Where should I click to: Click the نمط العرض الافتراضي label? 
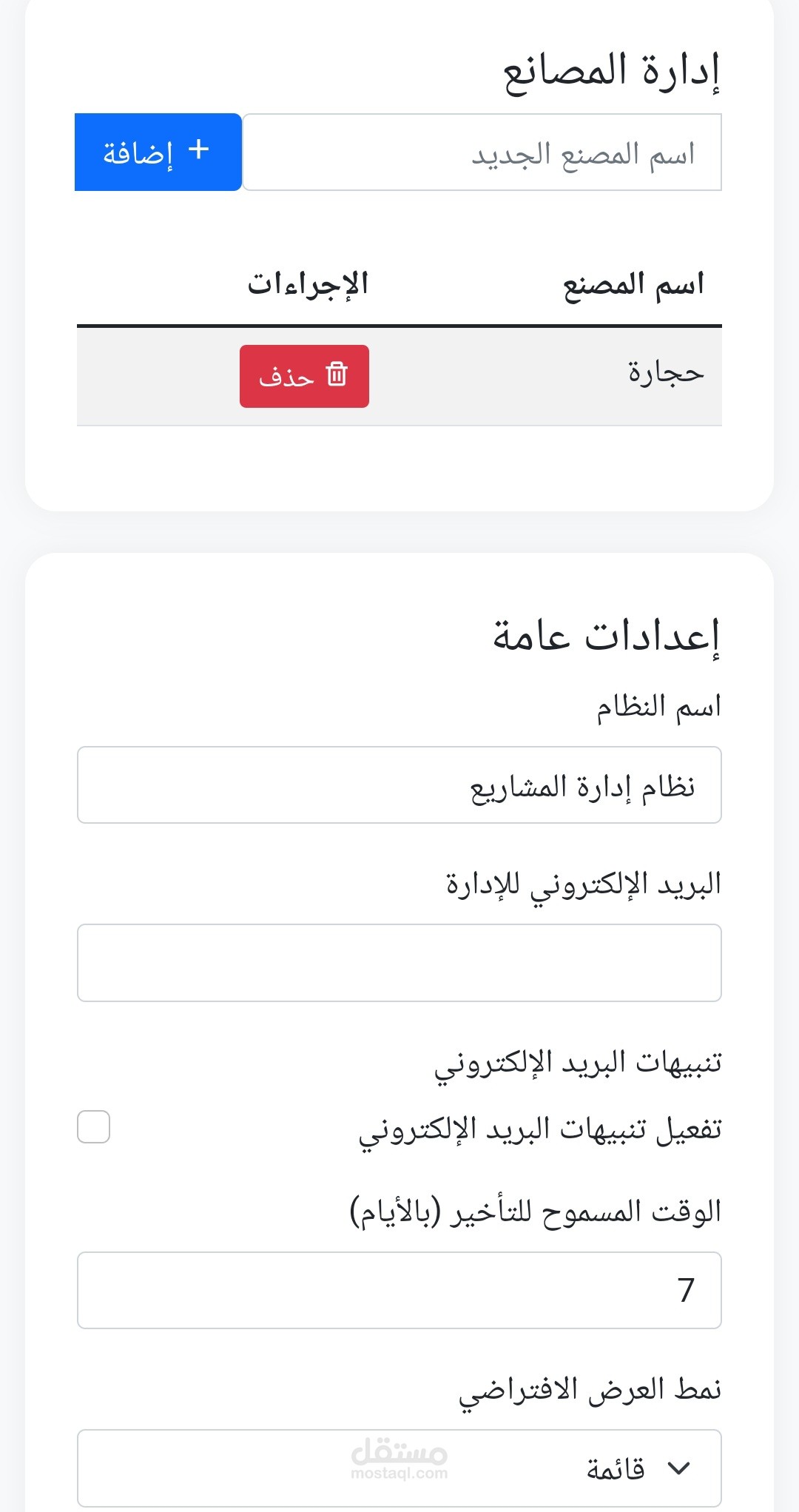tap(590, 1391)
